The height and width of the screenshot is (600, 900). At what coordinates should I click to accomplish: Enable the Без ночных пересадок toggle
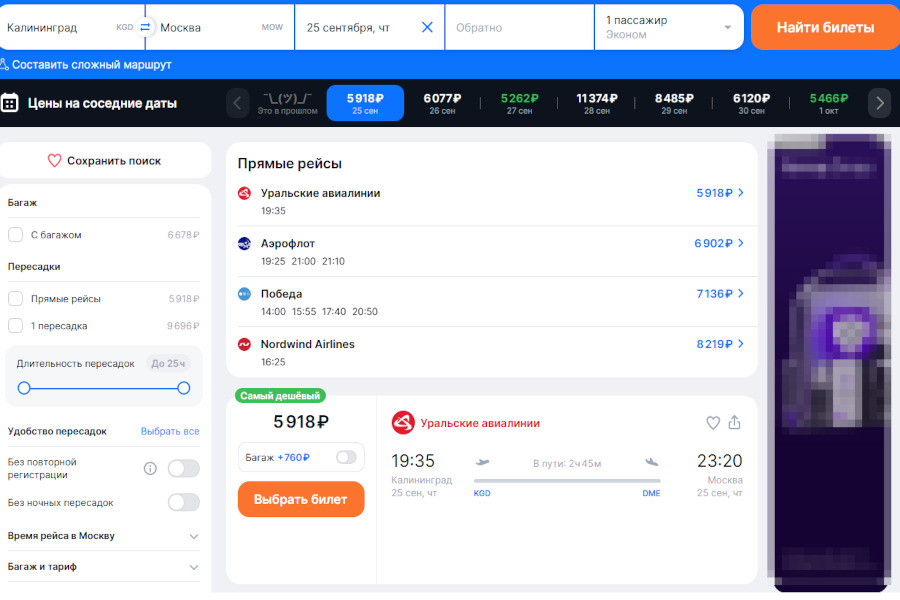click(x=183, y=502)
